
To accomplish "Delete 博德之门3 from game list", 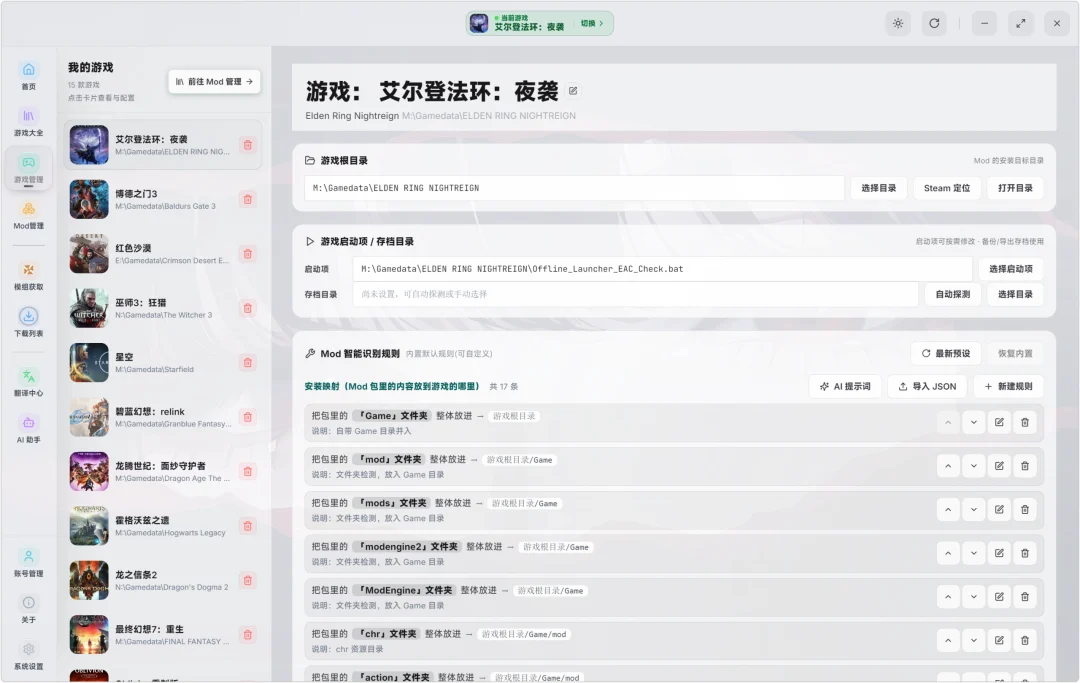I will click(x=248, y=199).
